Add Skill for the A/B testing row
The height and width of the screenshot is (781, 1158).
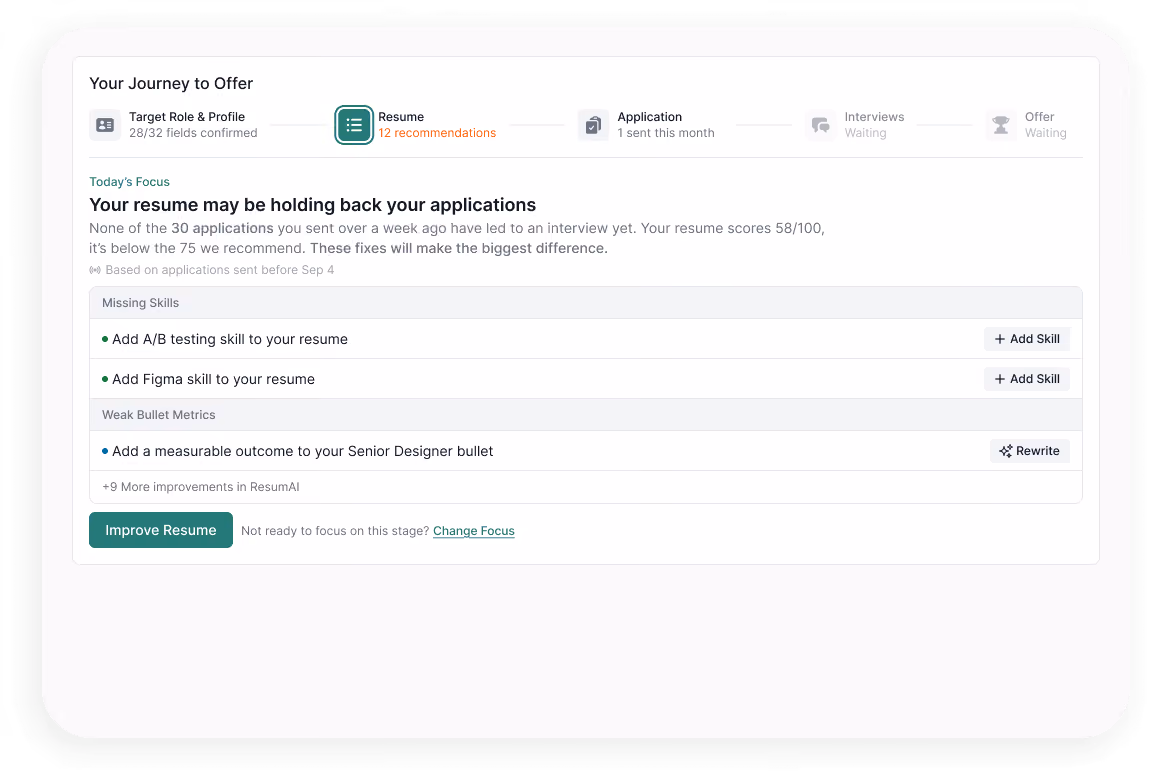coord(1027,339)
